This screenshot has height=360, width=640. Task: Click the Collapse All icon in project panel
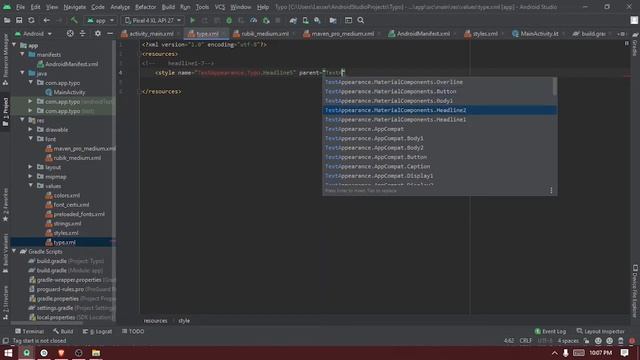[x=82, y=33]
